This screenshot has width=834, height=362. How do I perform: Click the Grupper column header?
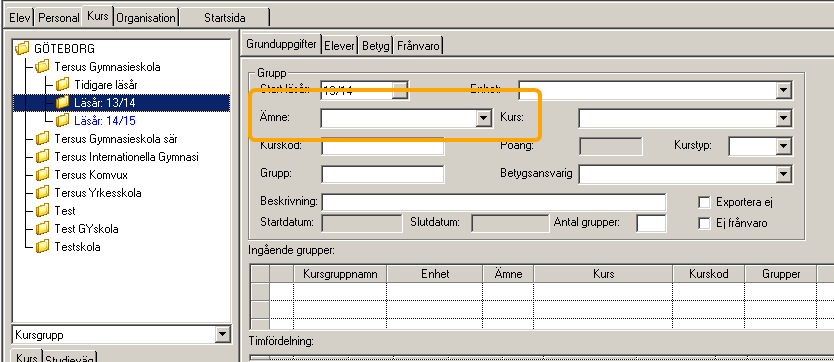(x=781, y=274)
